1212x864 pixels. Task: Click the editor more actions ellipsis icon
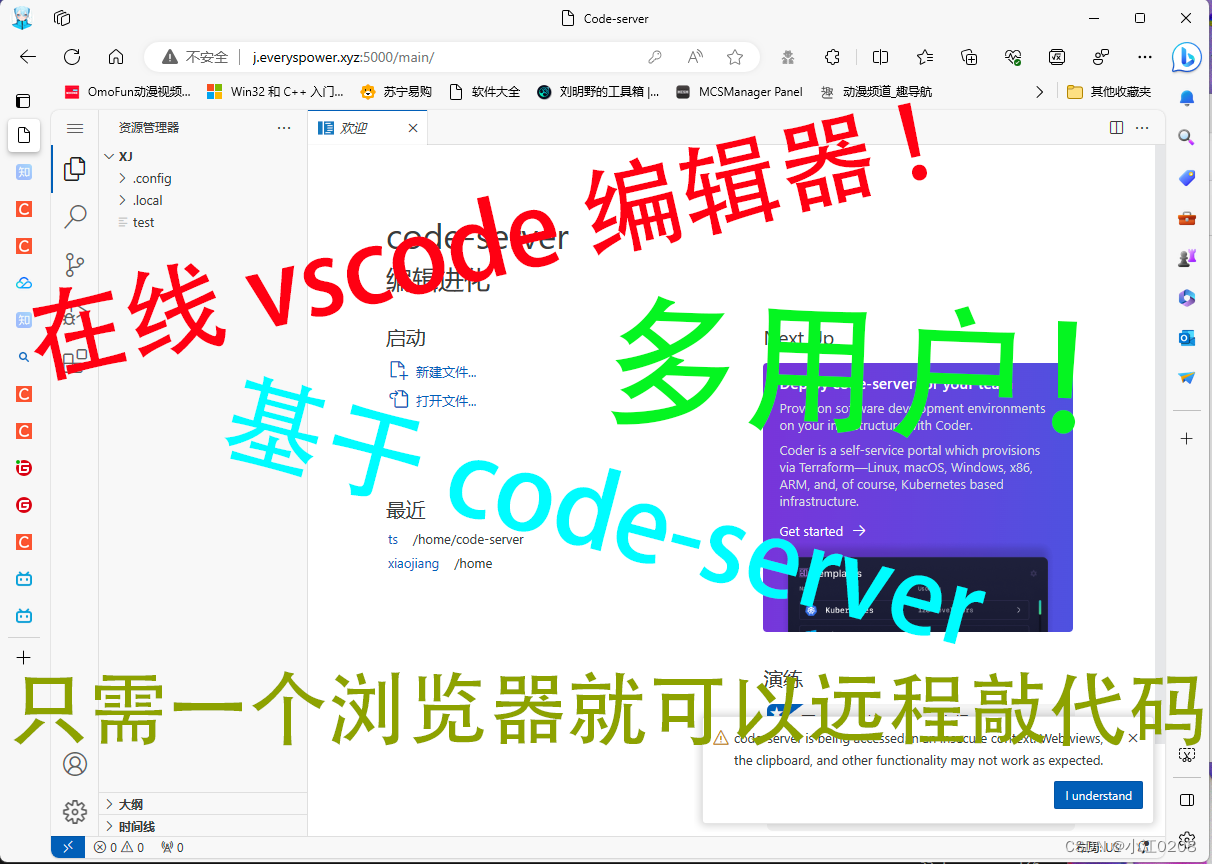[1142, 127]
